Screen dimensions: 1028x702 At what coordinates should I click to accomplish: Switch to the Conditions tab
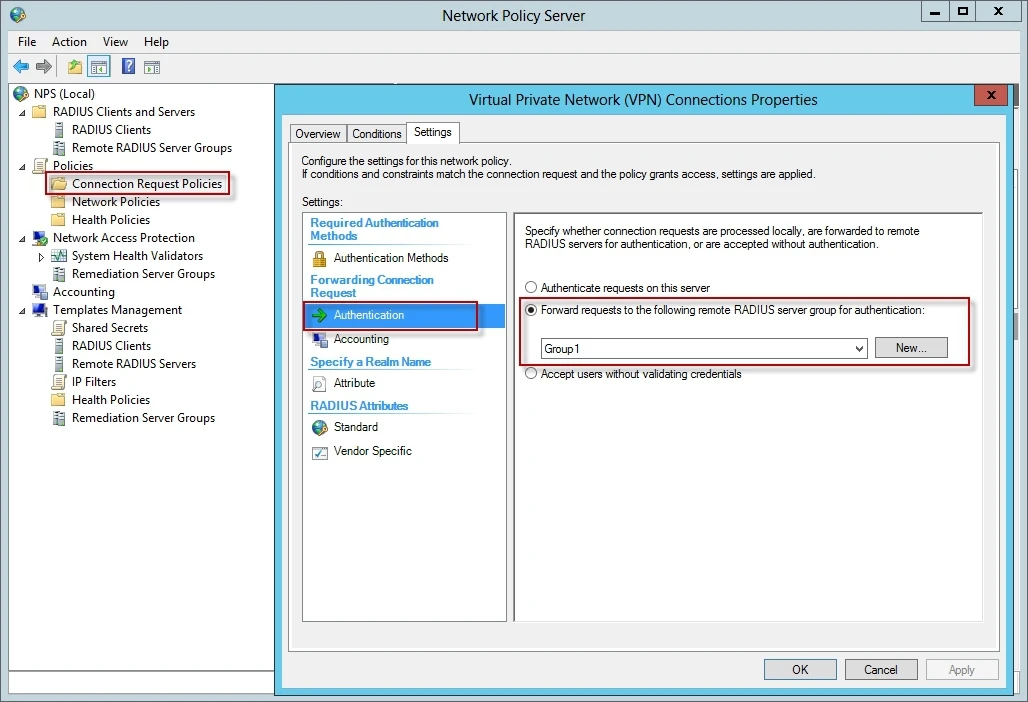click(377, 134)
